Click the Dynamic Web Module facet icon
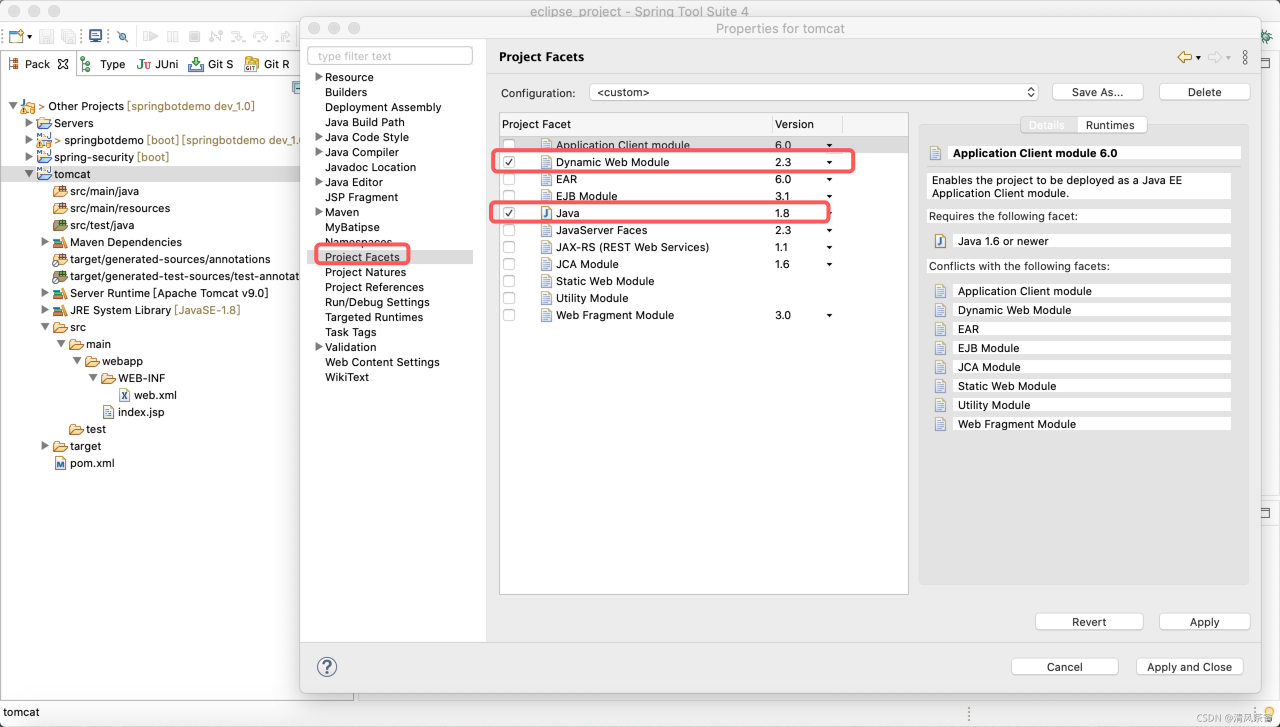This screenshot has width=1280, height=727. tap(546, 162)
